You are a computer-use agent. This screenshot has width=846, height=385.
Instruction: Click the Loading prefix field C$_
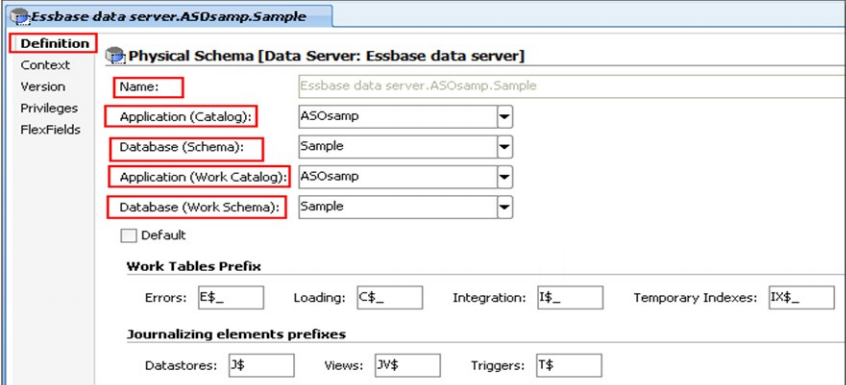click(x=390, y=298)
